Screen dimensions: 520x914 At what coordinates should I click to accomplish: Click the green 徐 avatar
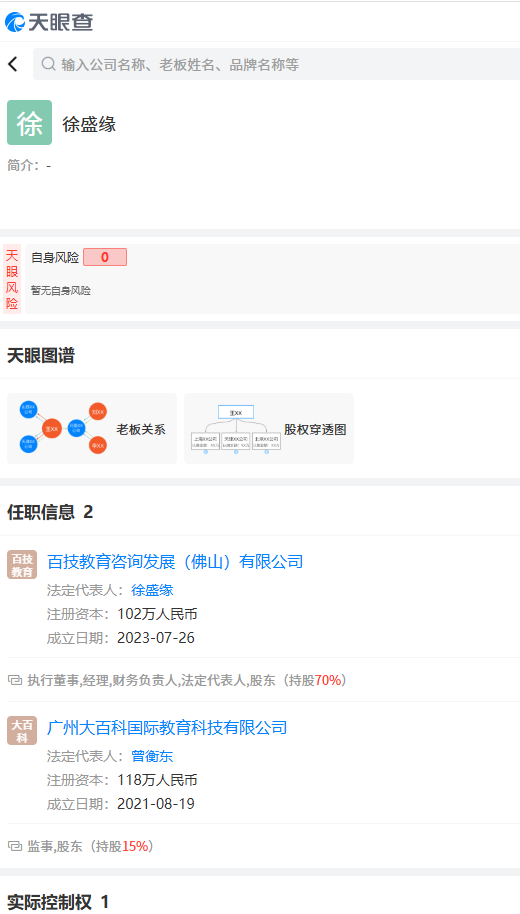click(x=29, y=122)
